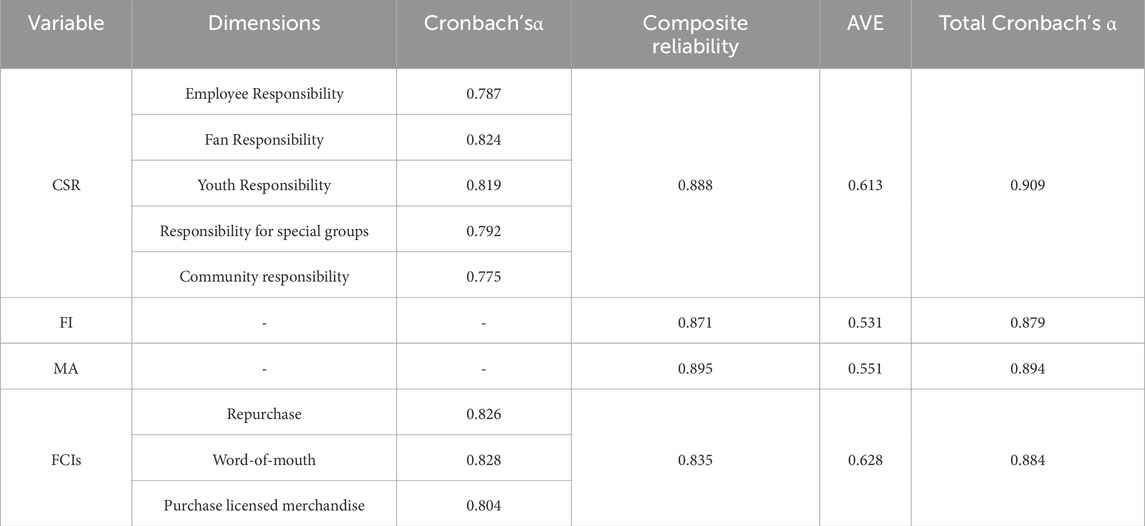Click the Purchase licensed merchandise cell
1145x526 pixels.
click(264, 505)
